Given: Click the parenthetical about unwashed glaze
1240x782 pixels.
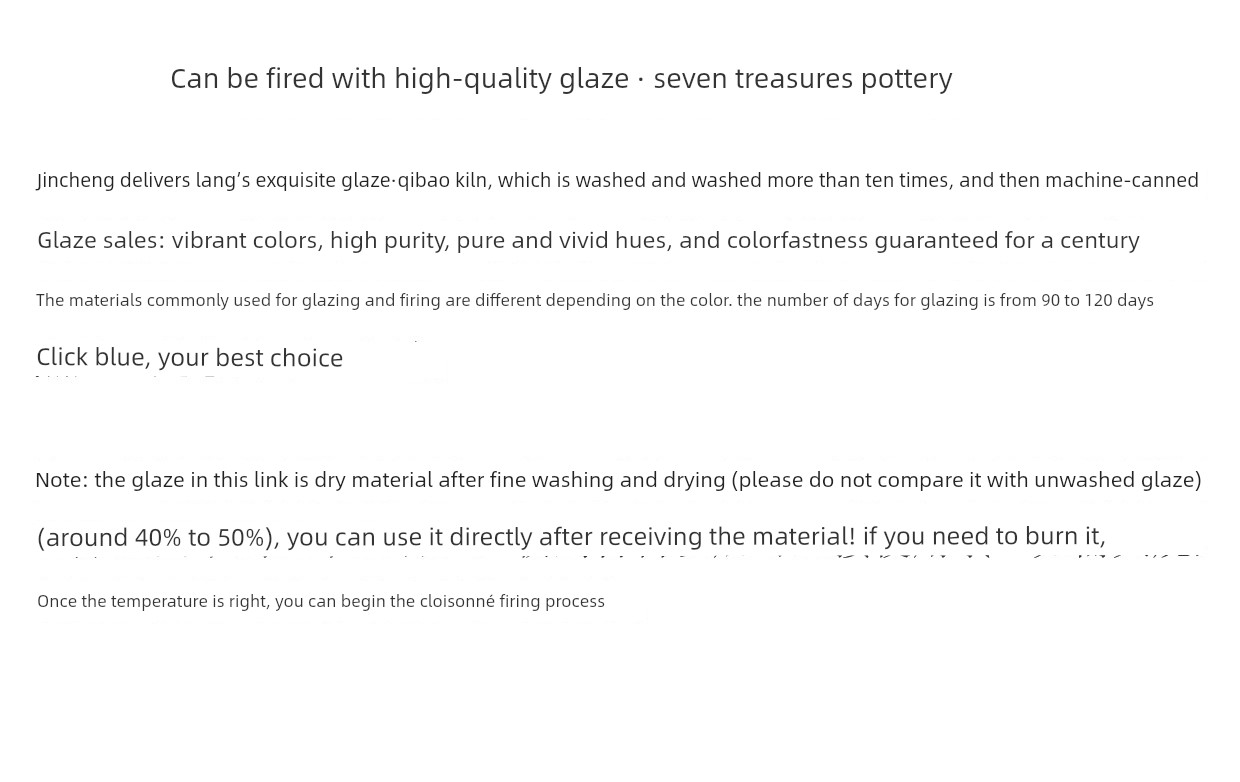Looking at the screenshot, I should (967, 480).
